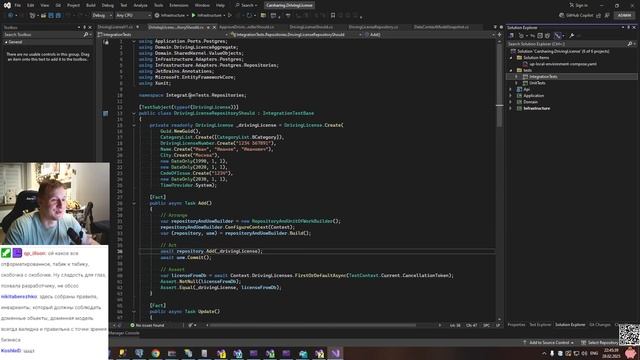Collapse the General group in Toolbox
This screenshot has height=360, width=640.
click(6, 42)
